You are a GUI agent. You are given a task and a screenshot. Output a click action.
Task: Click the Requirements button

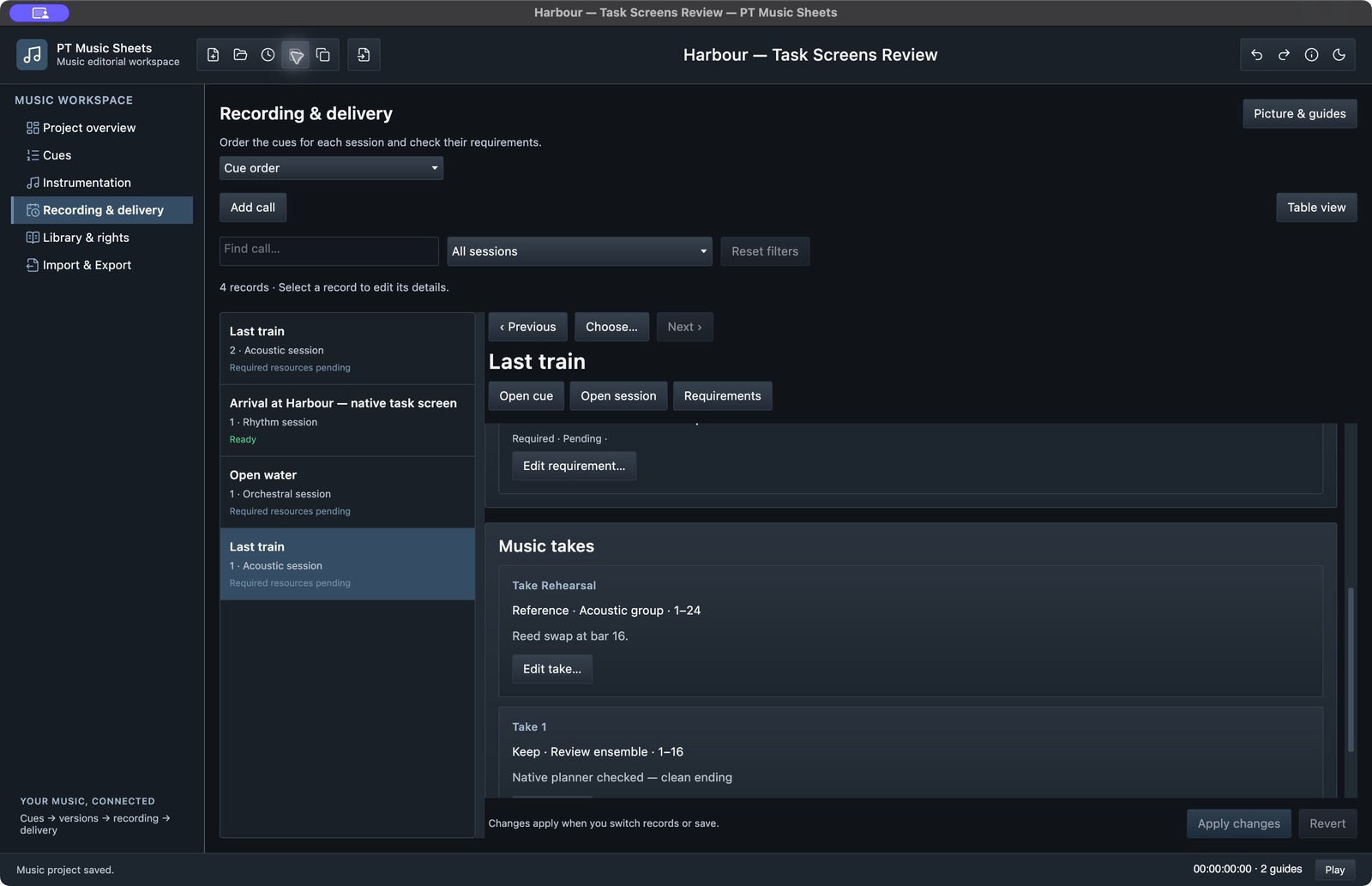pyautogui.click(x=722, y=396)
